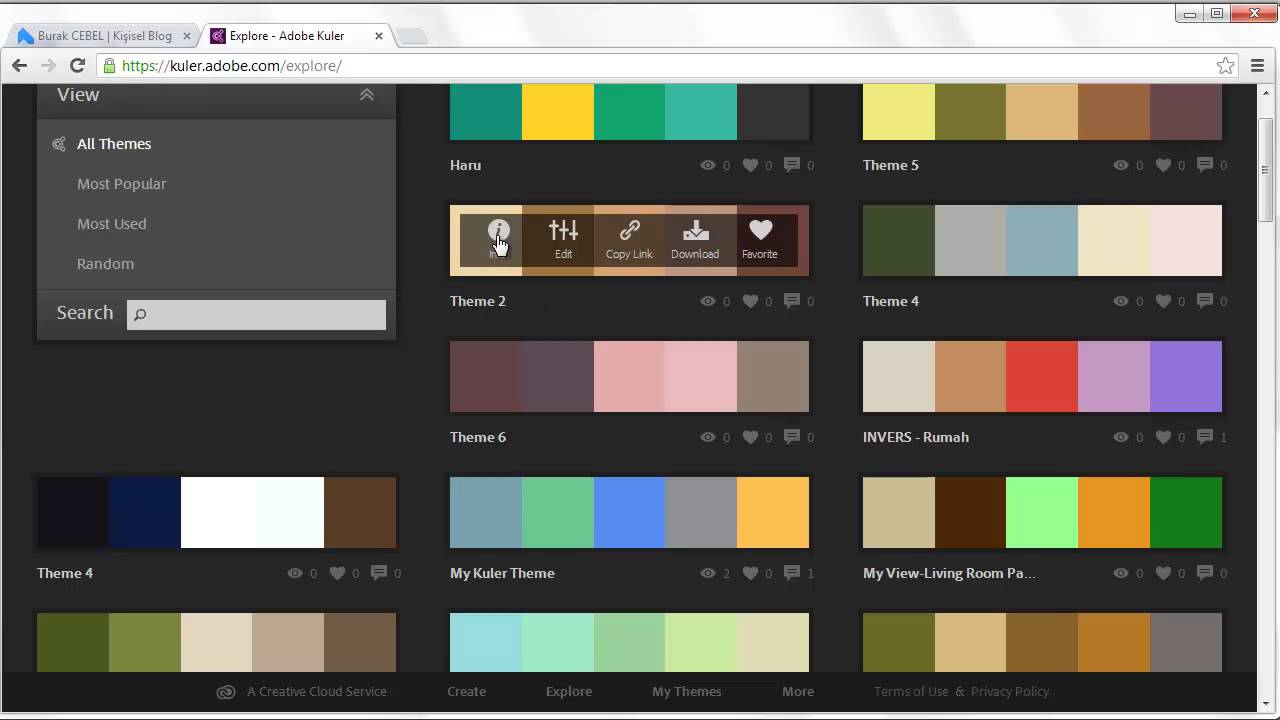The width and height of the screenshot is (1280, 720).
Task: Click the heart icon under right-column Theme 4
Action: [1163, 301]
